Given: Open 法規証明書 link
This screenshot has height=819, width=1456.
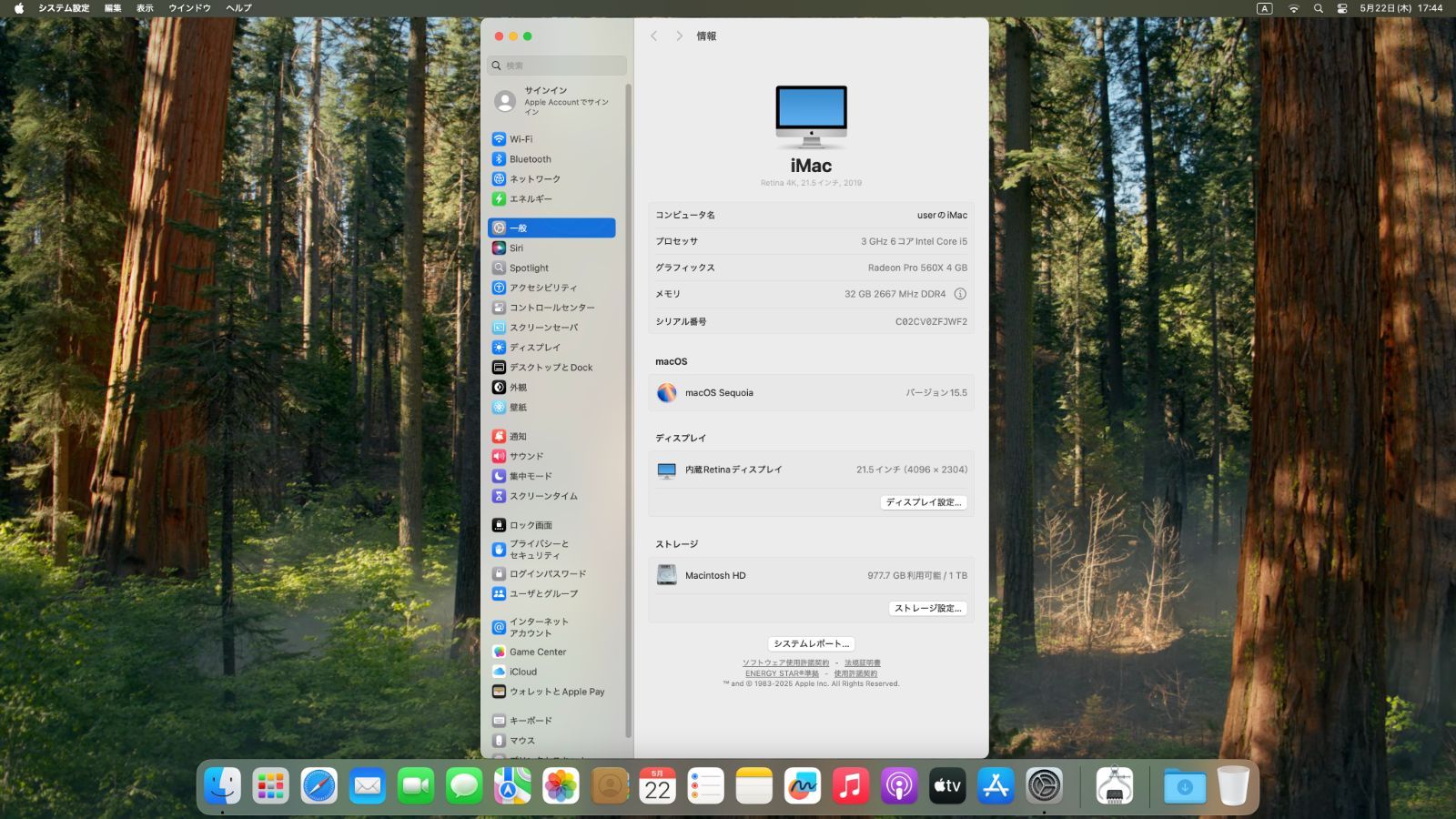Looking at the screenshot, I should click(862, 662).
